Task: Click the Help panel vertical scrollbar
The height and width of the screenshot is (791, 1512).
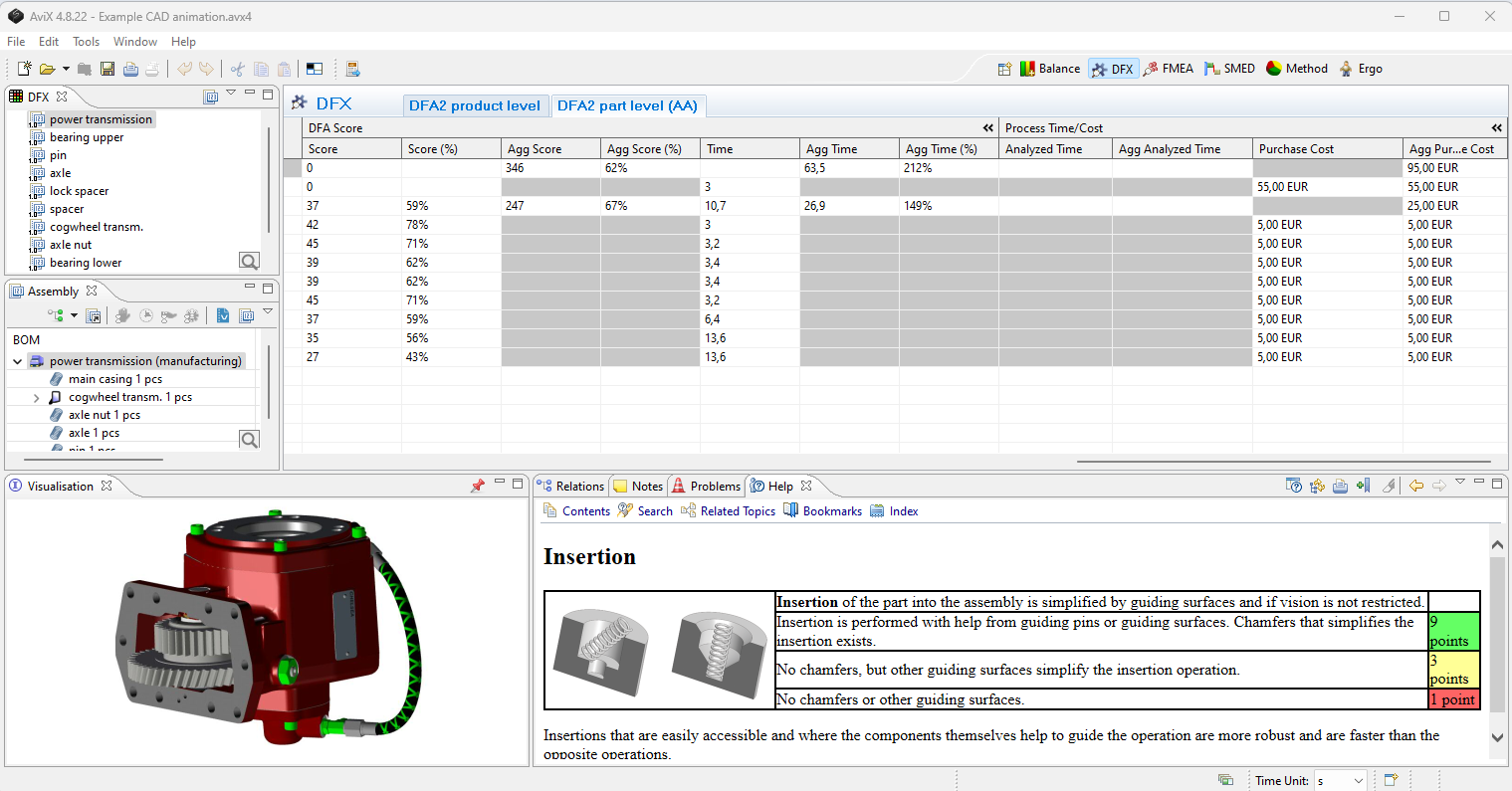Action: click(1497, 637)
